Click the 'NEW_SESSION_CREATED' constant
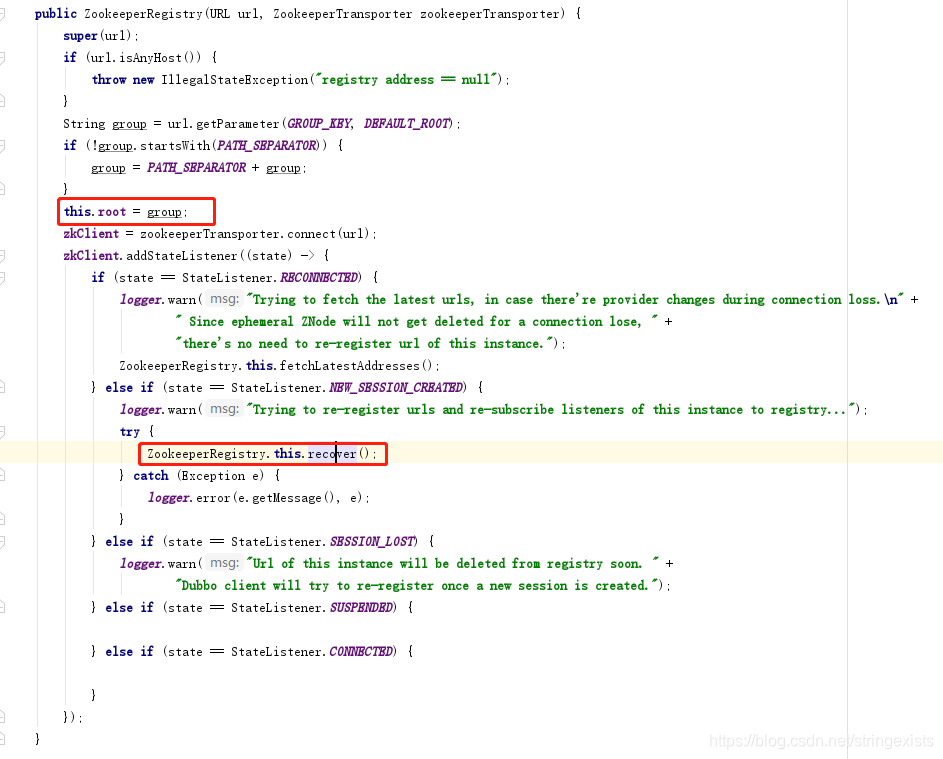Screen dimensions: 943x759 click(396, 388)
